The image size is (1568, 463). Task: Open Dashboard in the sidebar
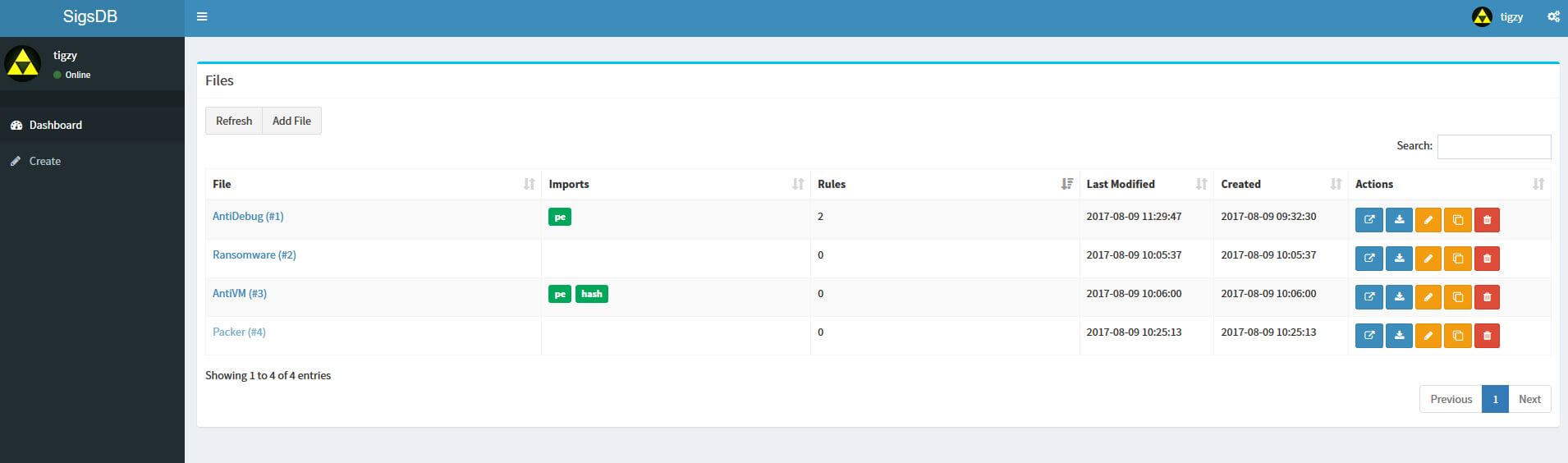coord(56,125)
